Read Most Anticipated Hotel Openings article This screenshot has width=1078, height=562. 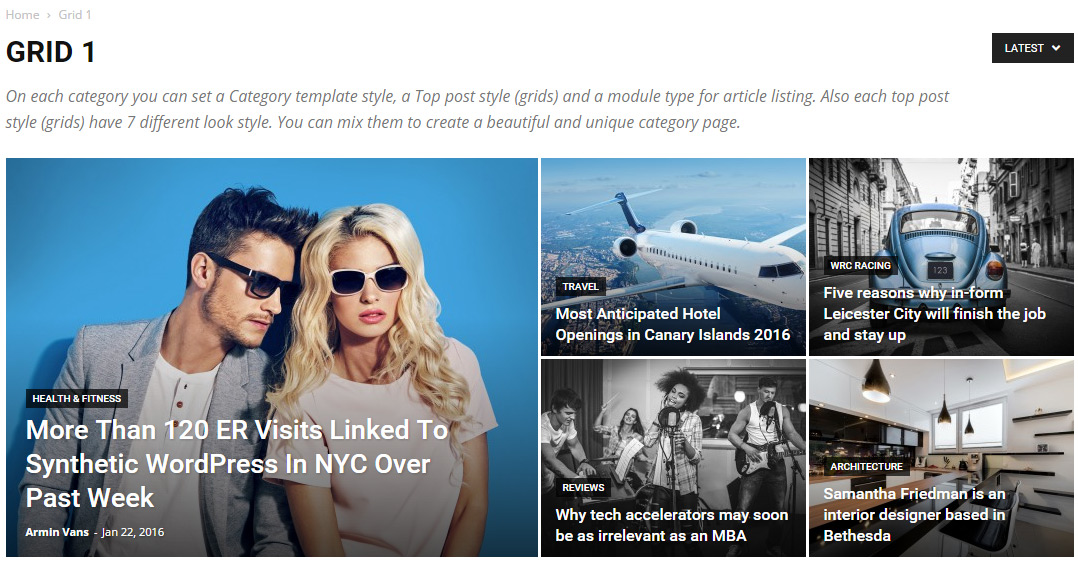click(x=672, y=324)
